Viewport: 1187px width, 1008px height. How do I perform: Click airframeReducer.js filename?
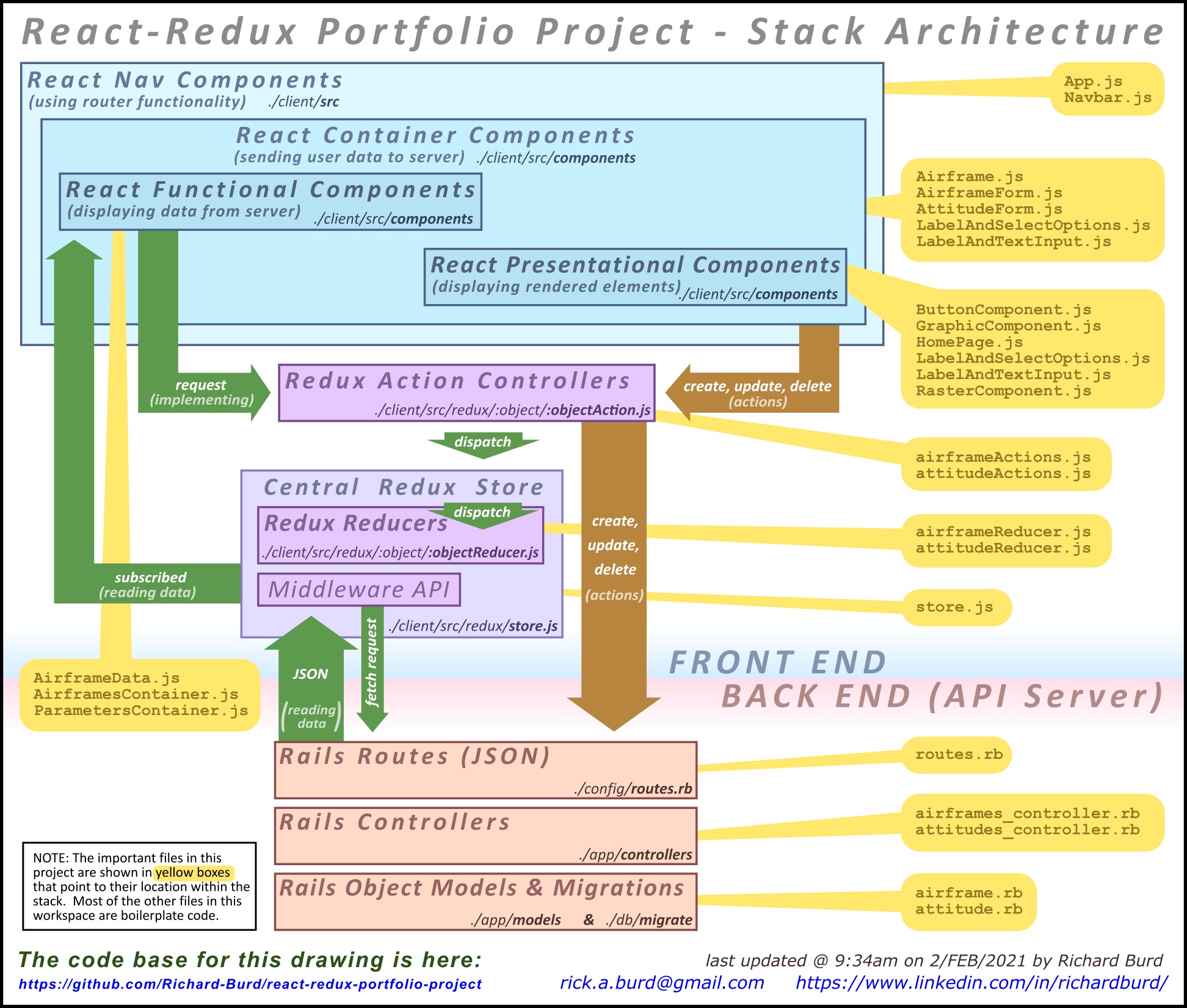point(1003,532)
